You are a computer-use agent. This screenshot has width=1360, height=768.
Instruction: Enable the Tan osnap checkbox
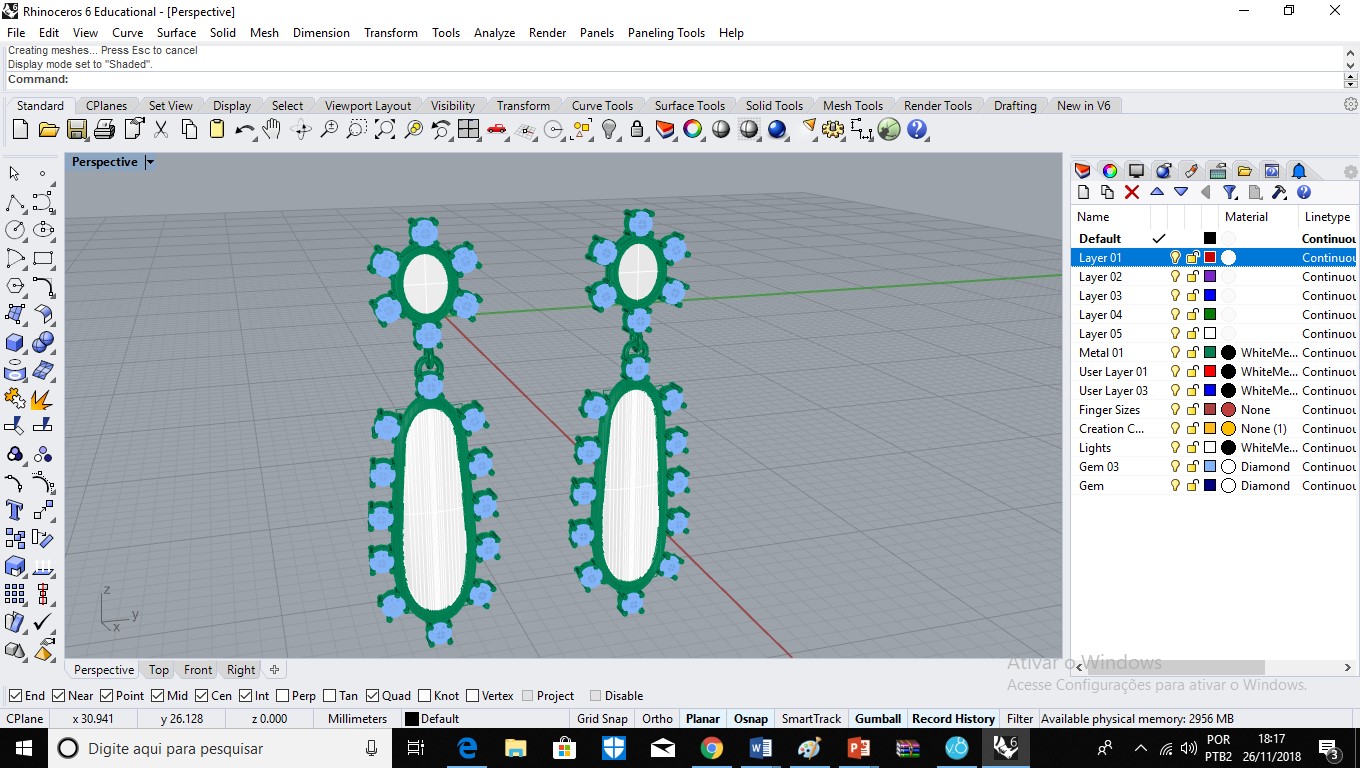tap(329, 696)
